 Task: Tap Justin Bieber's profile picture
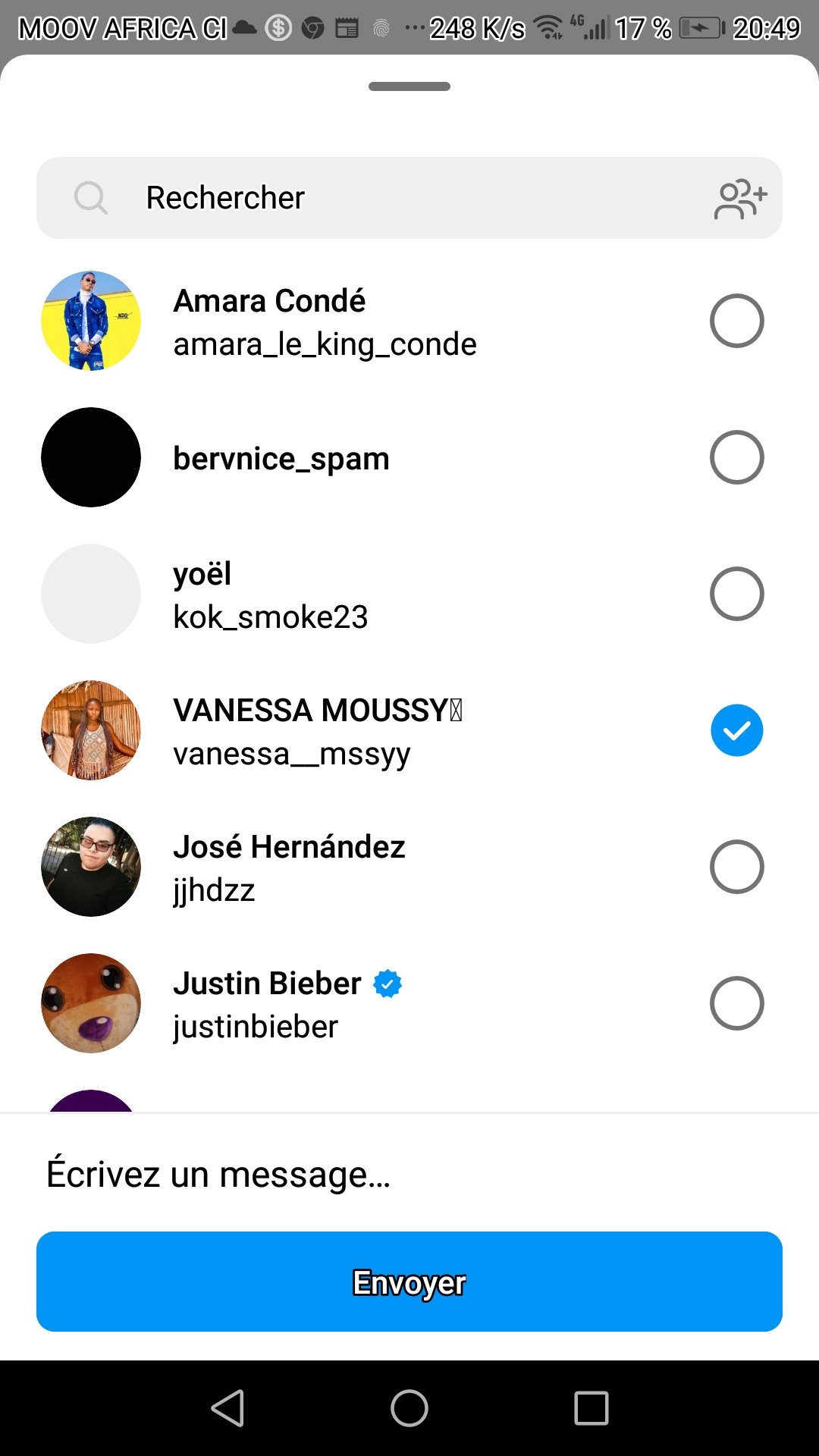click(91, 1003)
